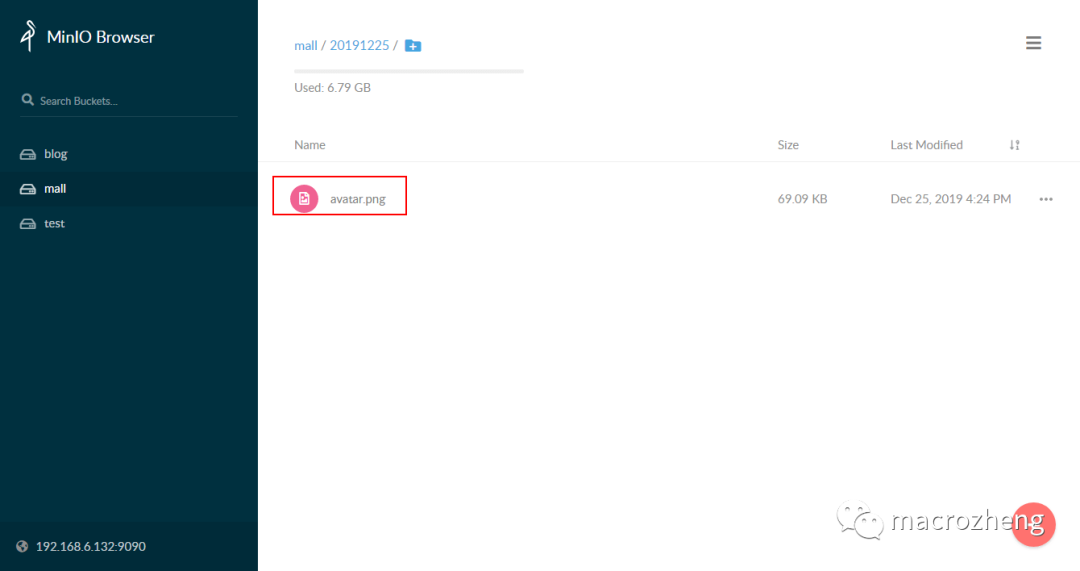The image size is (1080, 571).
Task: Open 20191225 folder breadcrumb link
Action: point(360,45)
